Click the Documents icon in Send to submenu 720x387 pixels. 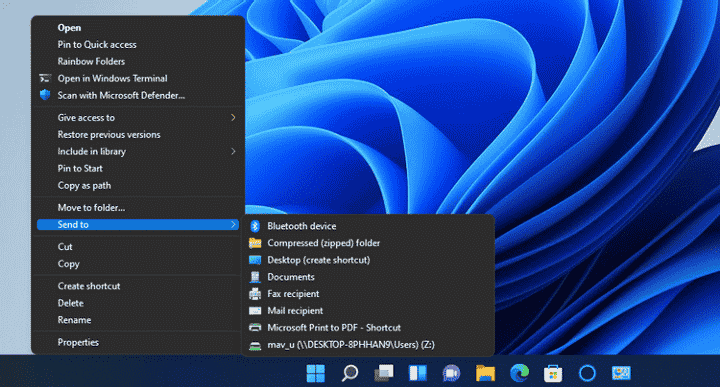click(255, 277)
